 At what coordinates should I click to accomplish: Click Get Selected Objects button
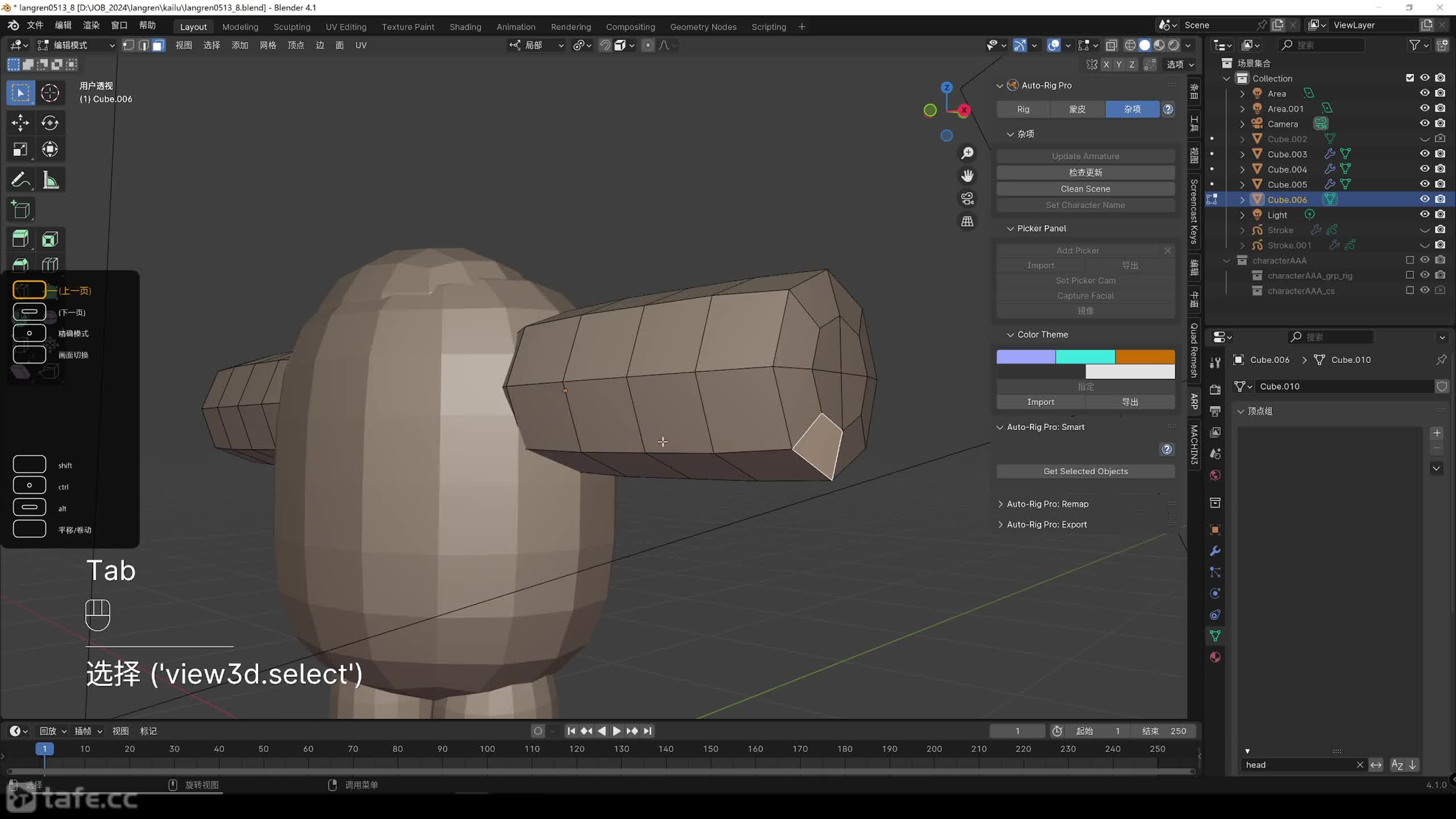click(x=1085, y=471)
